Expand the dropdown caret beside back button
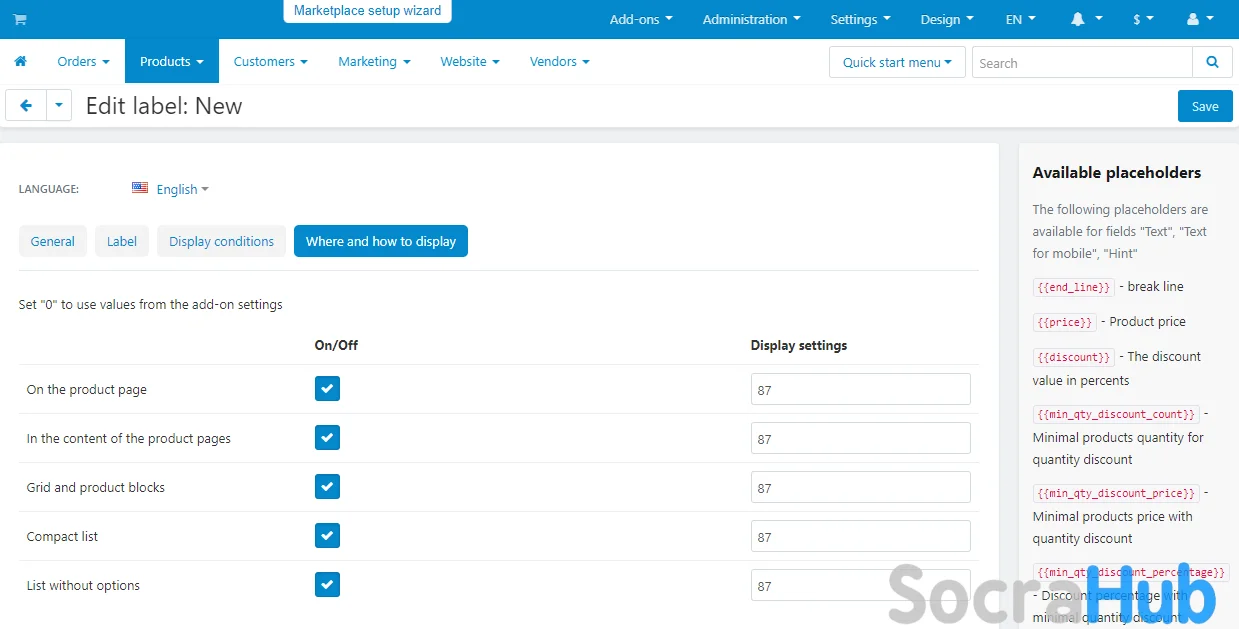Screen dimensions: 1239x629 coord(59,106)
